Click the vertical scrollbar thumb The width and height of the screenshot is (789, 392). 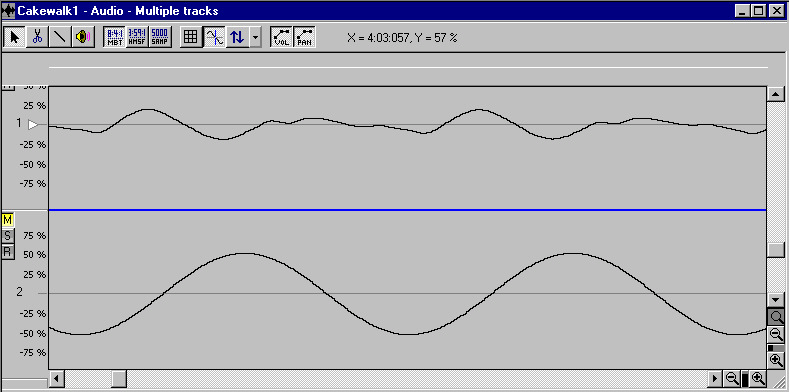point(775,250)
